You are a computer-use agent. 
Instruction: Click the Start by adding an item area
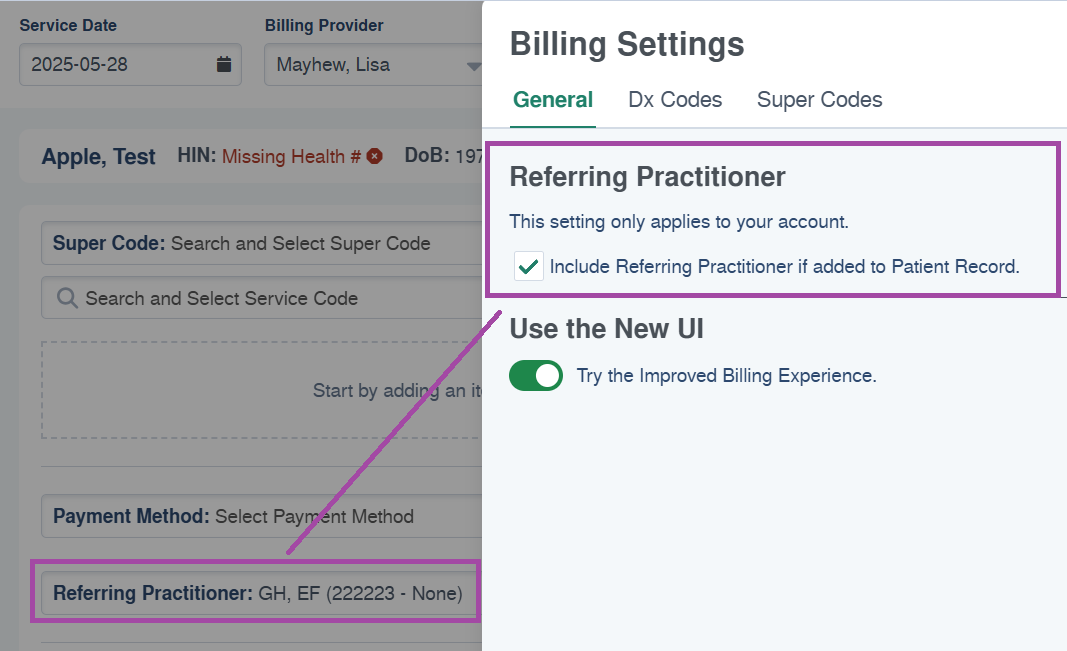tap(261, 390)
